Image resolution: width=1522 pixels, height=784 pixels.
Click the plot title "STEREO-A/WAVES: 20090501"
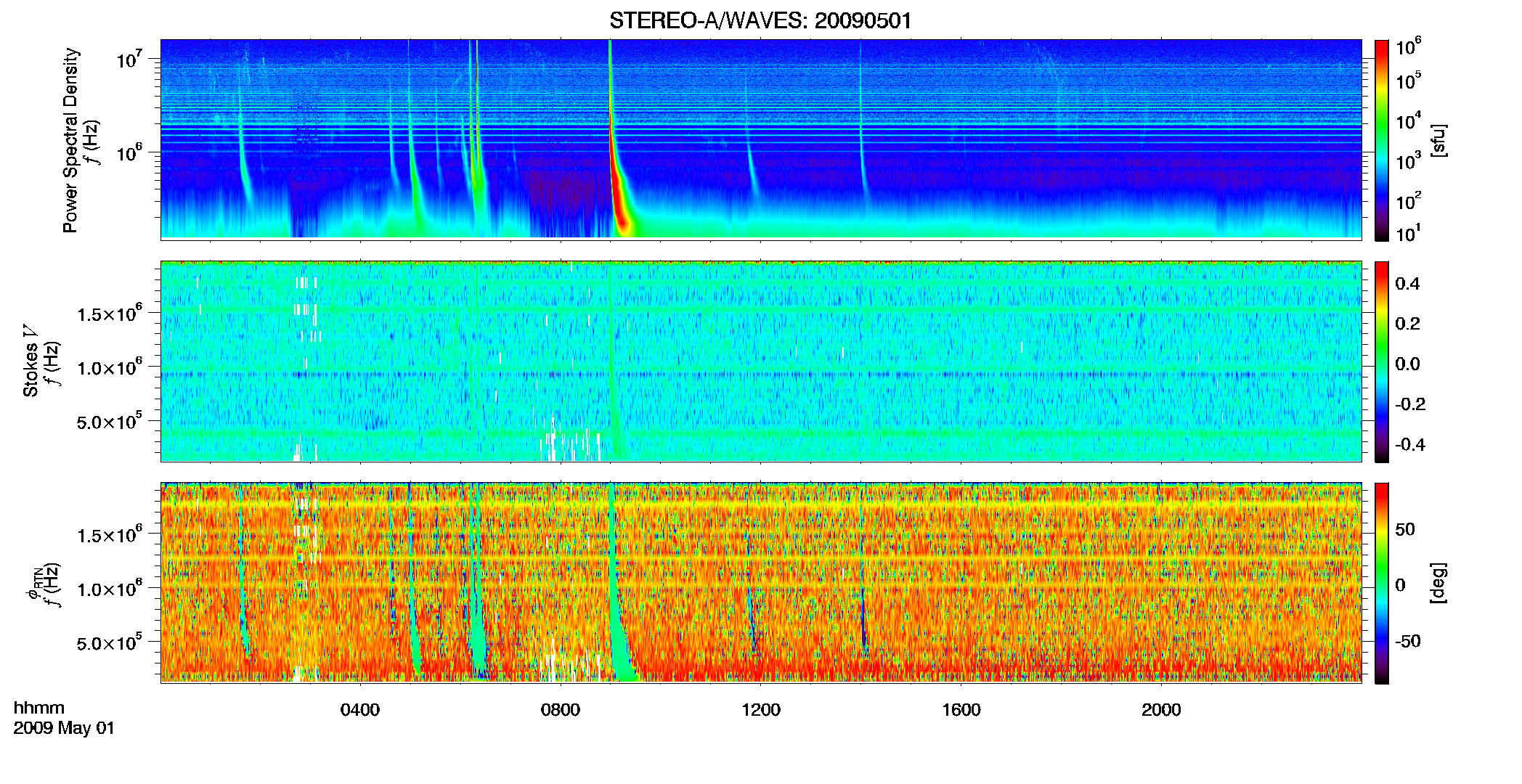point(760,20)
